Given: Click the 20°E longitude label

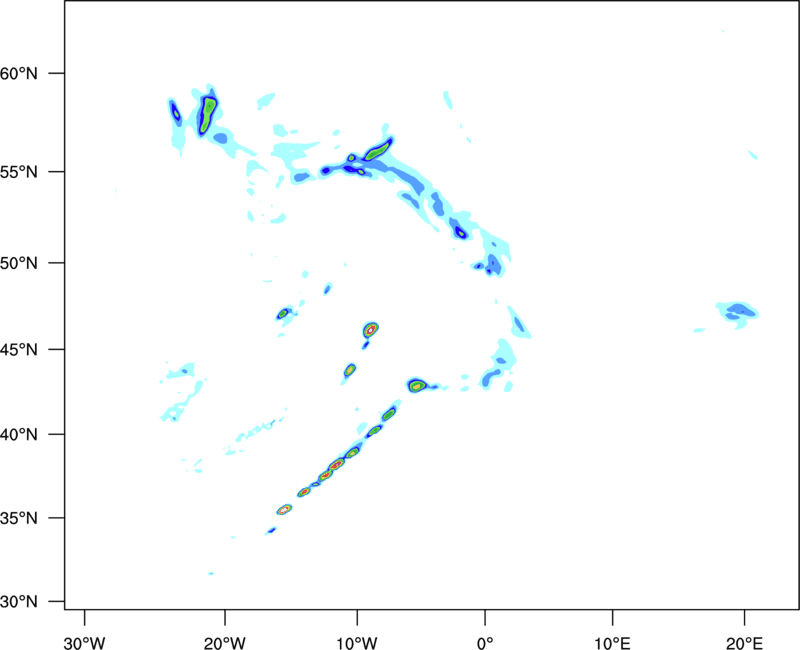Looking at the screenshot, I should [744, 643].
